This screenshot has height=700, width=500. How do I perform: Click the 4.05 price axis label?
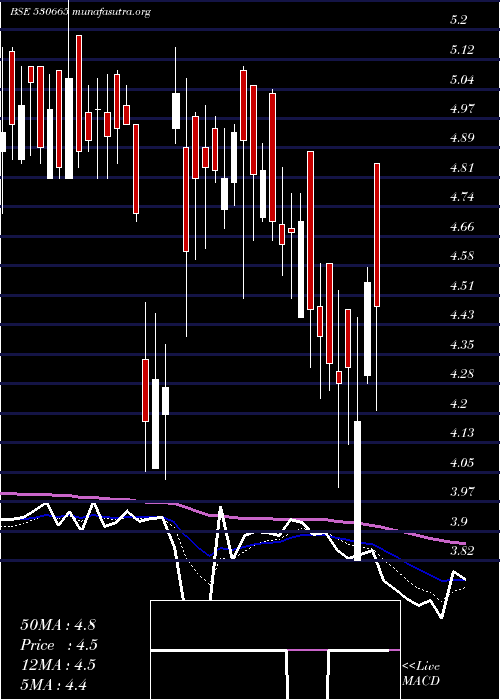coord(462,462)
